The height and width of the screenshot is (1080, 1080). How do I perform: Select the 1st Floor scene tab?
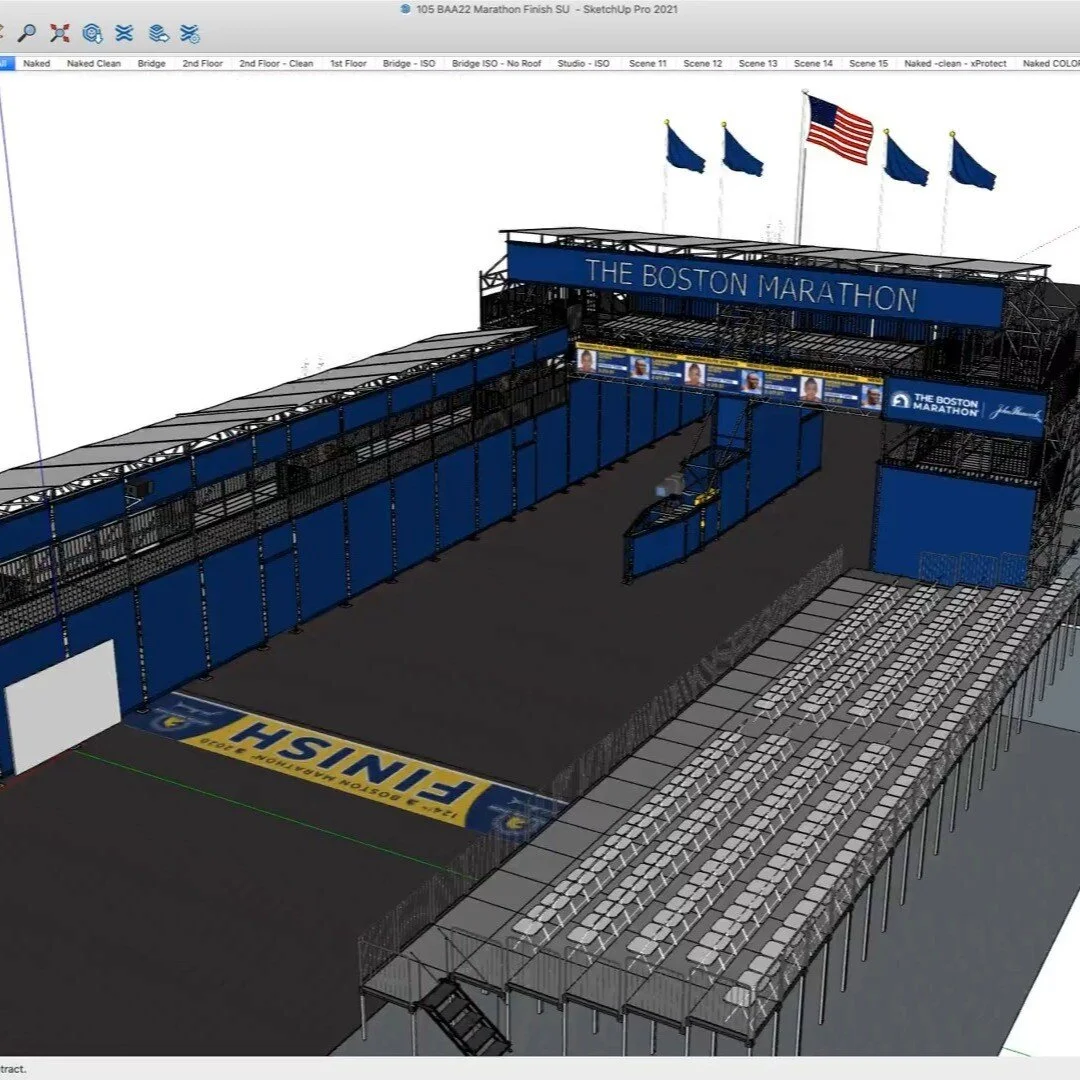pyautogui.click(x=349, y=63)
